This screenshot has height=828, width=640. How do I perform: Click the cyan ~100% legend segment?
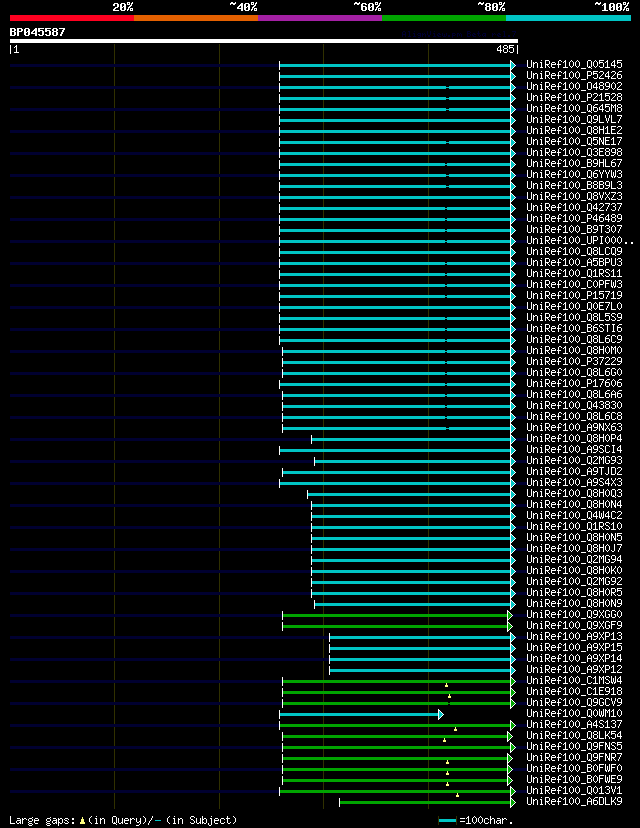point(569,18)
